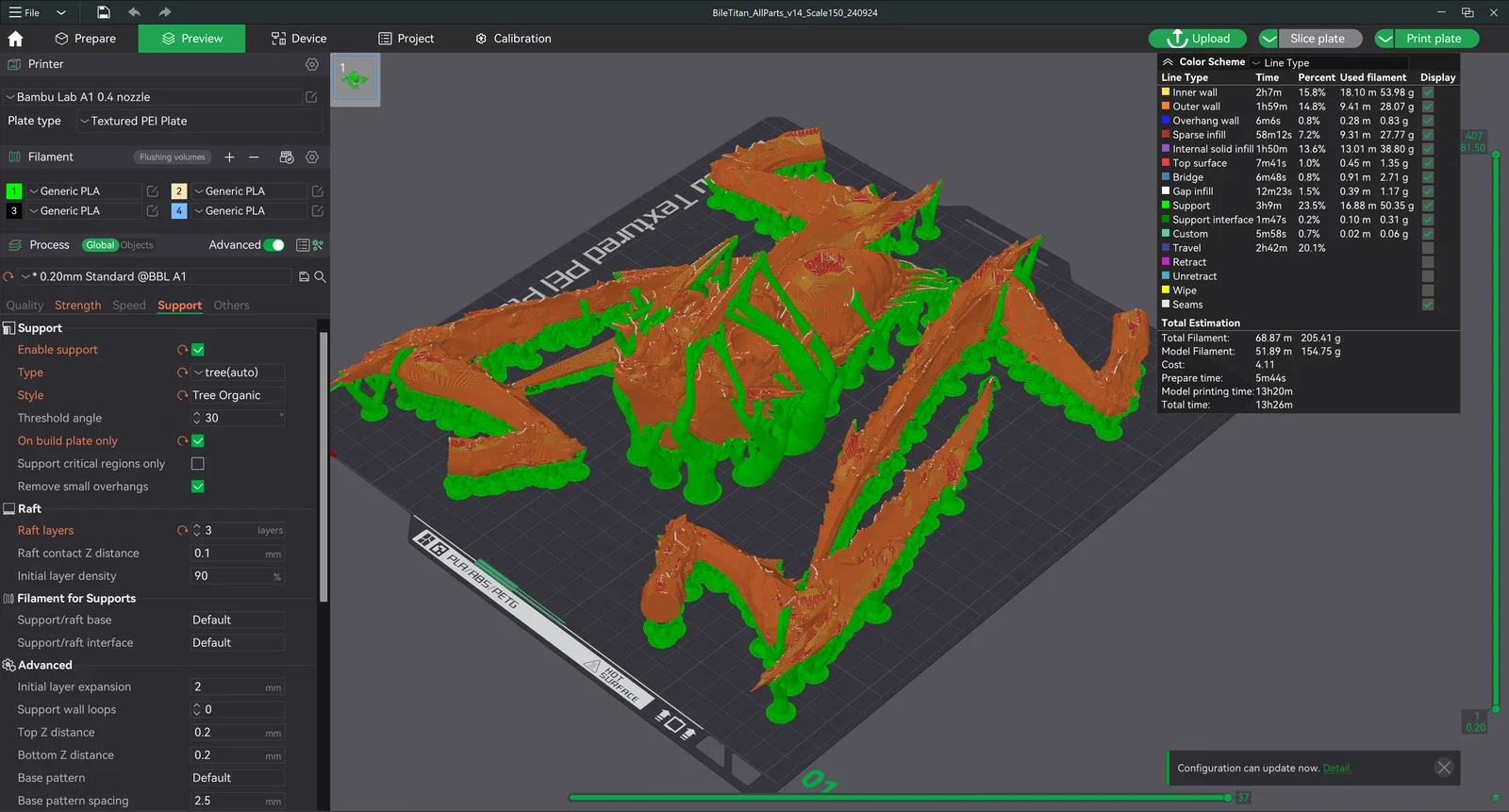Uncheck the Enable support checkbox
Image resolution: width=1509 pixels, height=812 pixels.
point(198,350)
